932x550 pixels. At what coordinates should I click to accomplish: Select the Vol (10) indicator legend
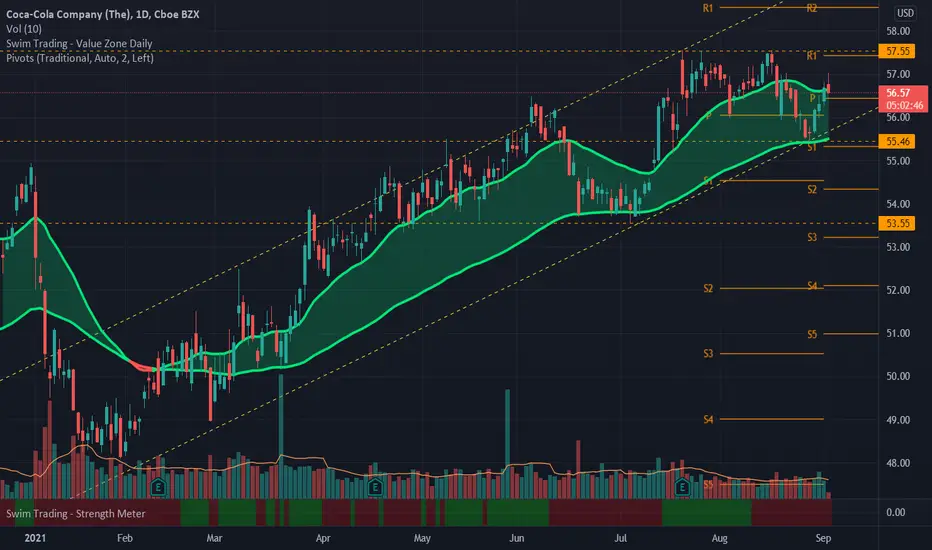[x=24, y=29]
